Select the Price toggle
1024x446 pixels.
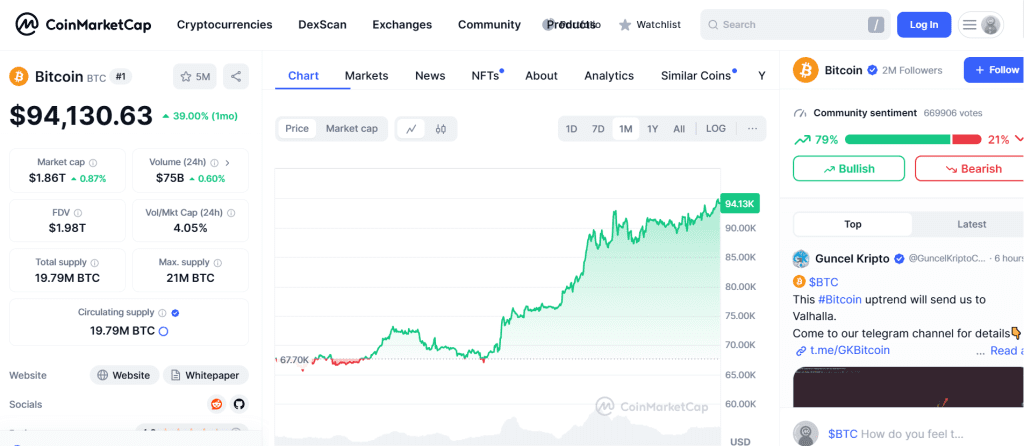click(296, 129)
